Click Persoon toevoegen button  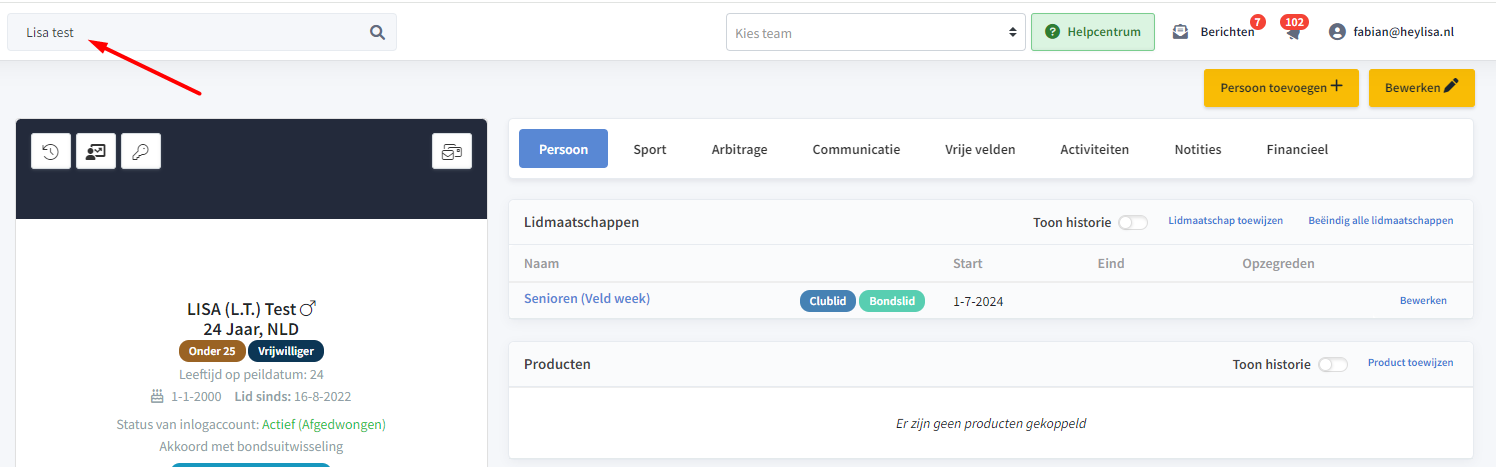(1281, 87)
